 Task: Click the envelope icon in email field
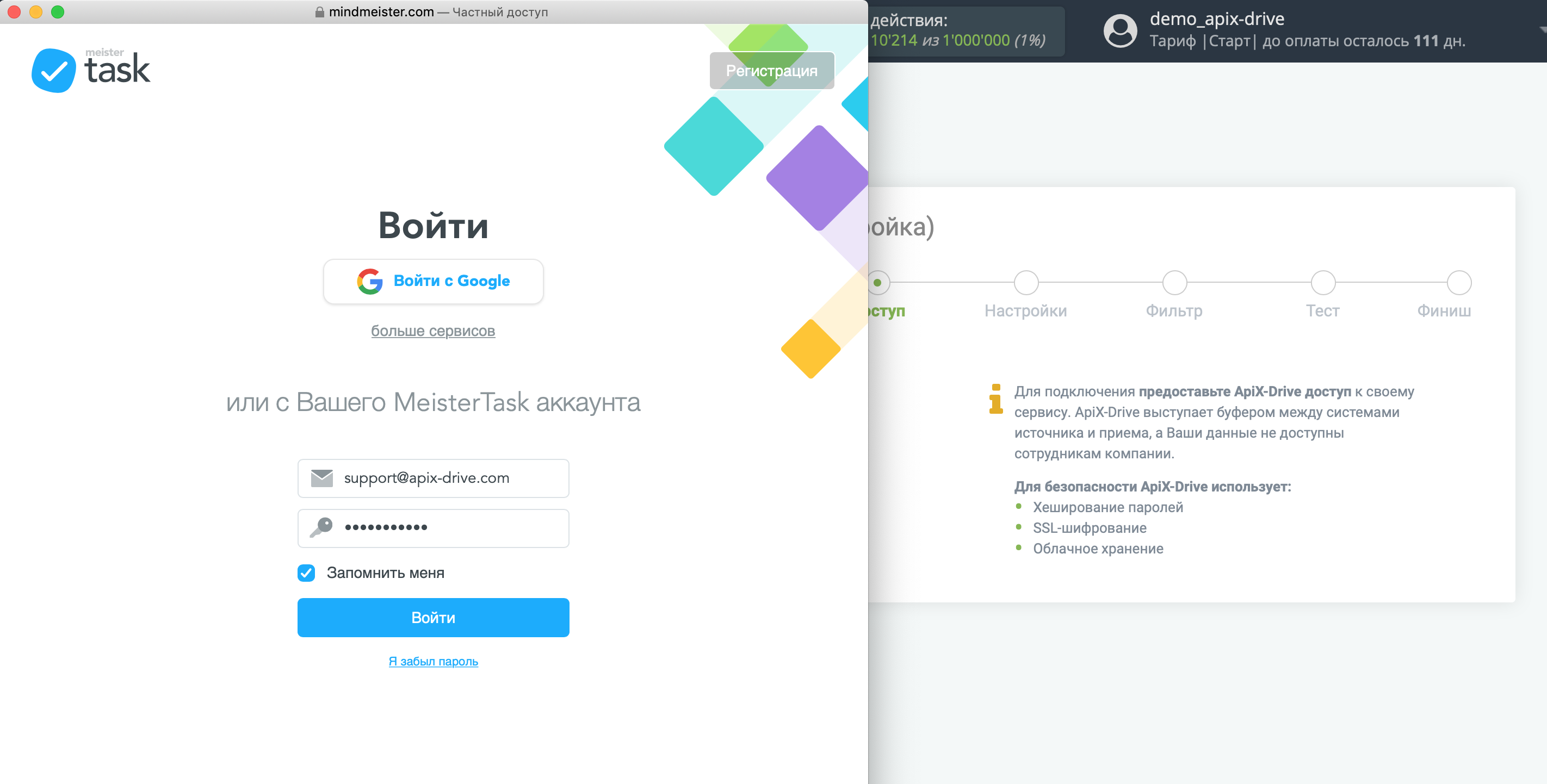322,478
